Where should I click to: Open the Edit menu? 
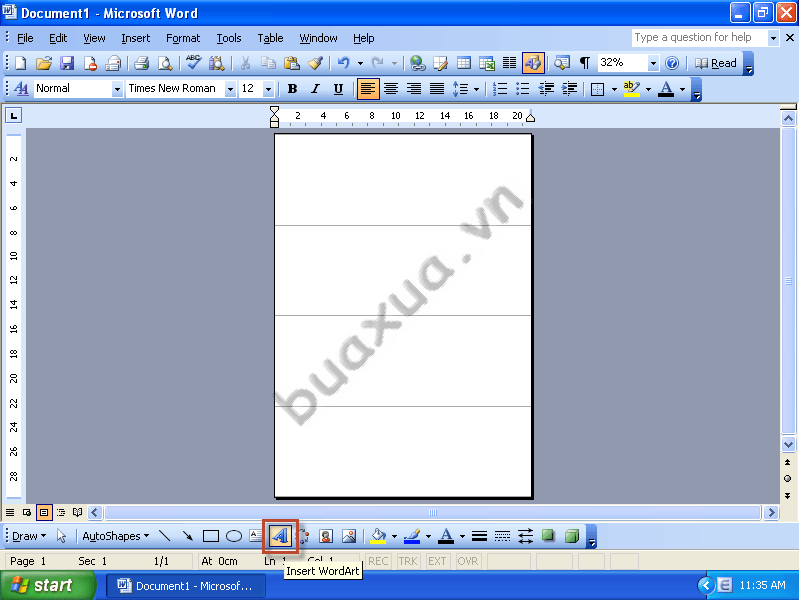coord(58,38)
